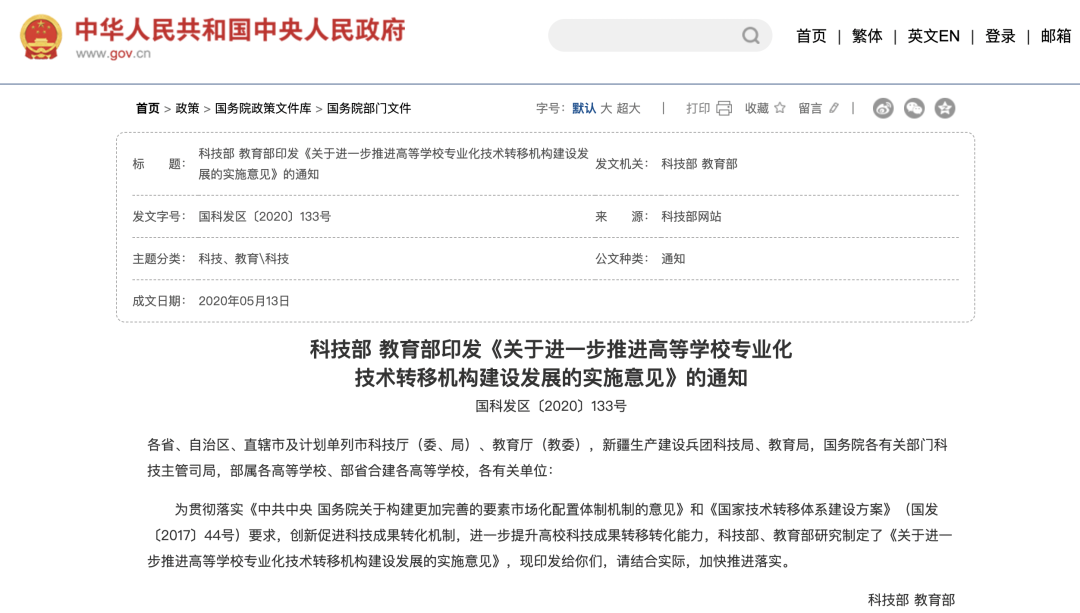Go to 政策 in breadcrumb
Screen dimensions: 1080x613
187,108
